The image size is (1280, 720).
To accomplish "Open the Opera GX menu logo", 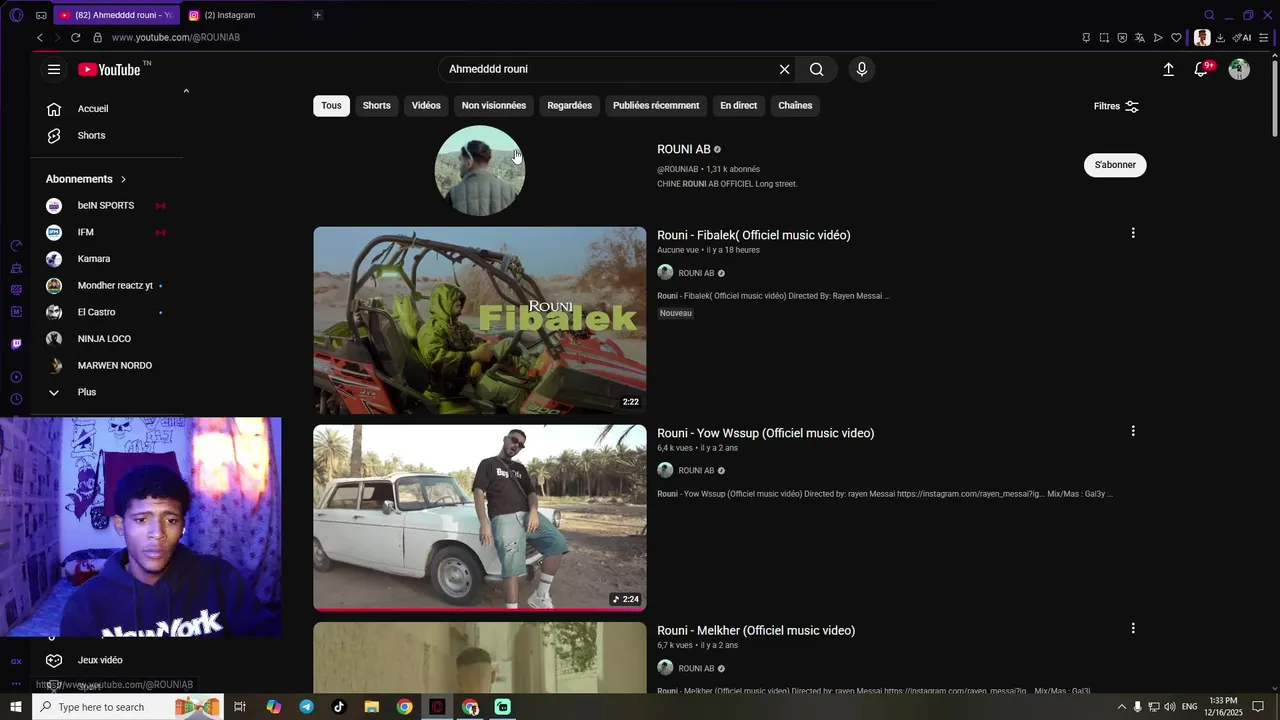I will [x=16, y=15].
